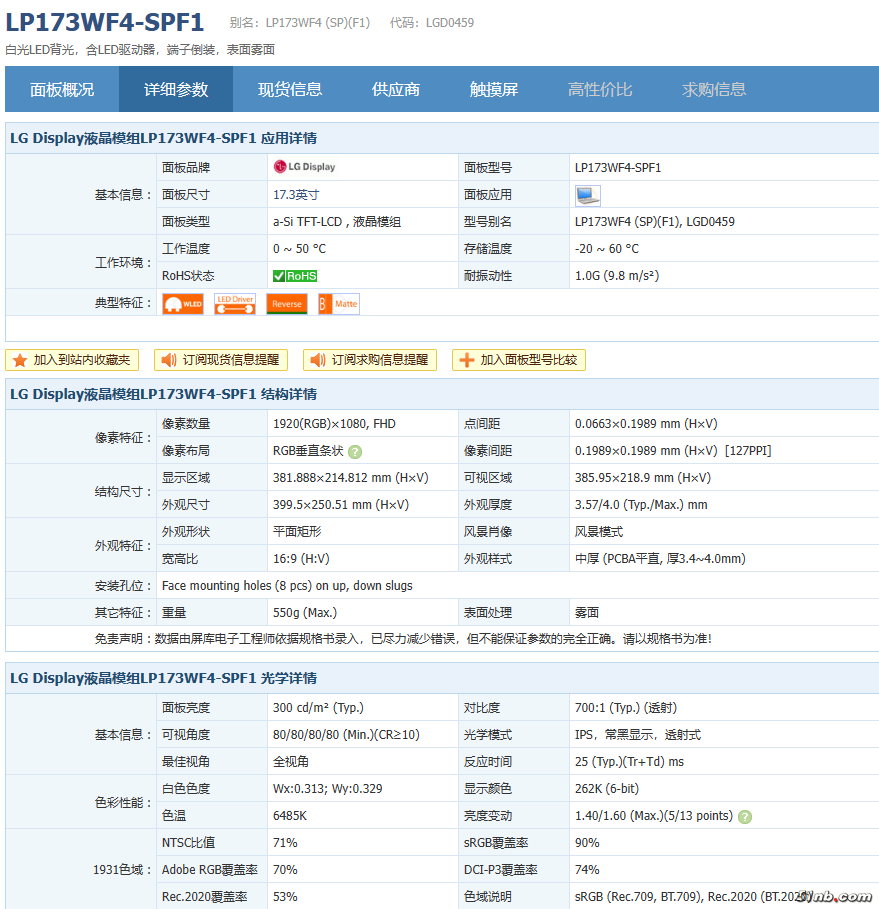Image resolution: width=879 pixels, height=909 pixels.
Task: Click the 0.0663×0.1989 mm dot pitch value
Action: tap(646, 424)
